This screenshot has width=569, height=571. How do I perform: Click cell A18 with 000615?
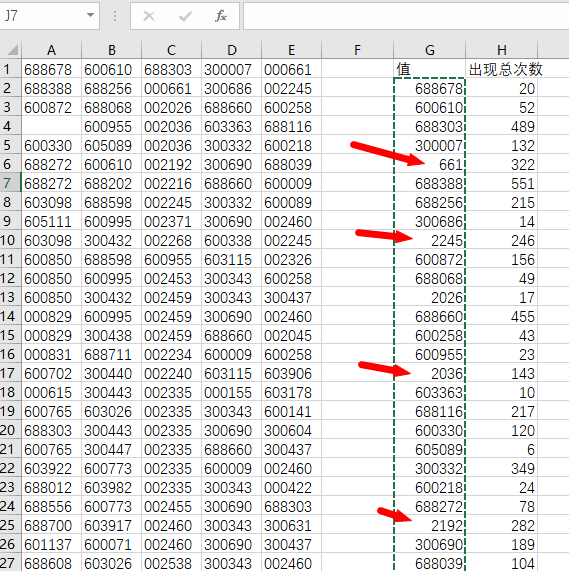coord(52,392)
